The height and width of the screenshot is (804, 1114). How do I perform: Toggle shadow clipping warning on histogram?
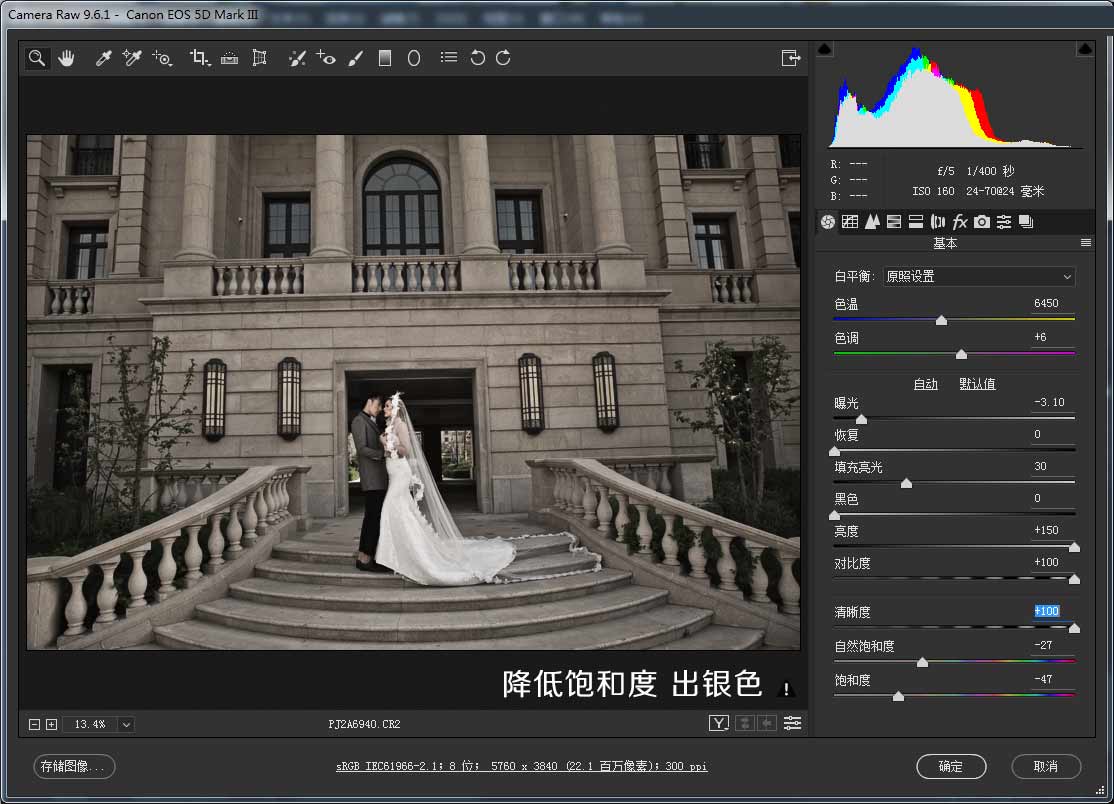(824, 47)
